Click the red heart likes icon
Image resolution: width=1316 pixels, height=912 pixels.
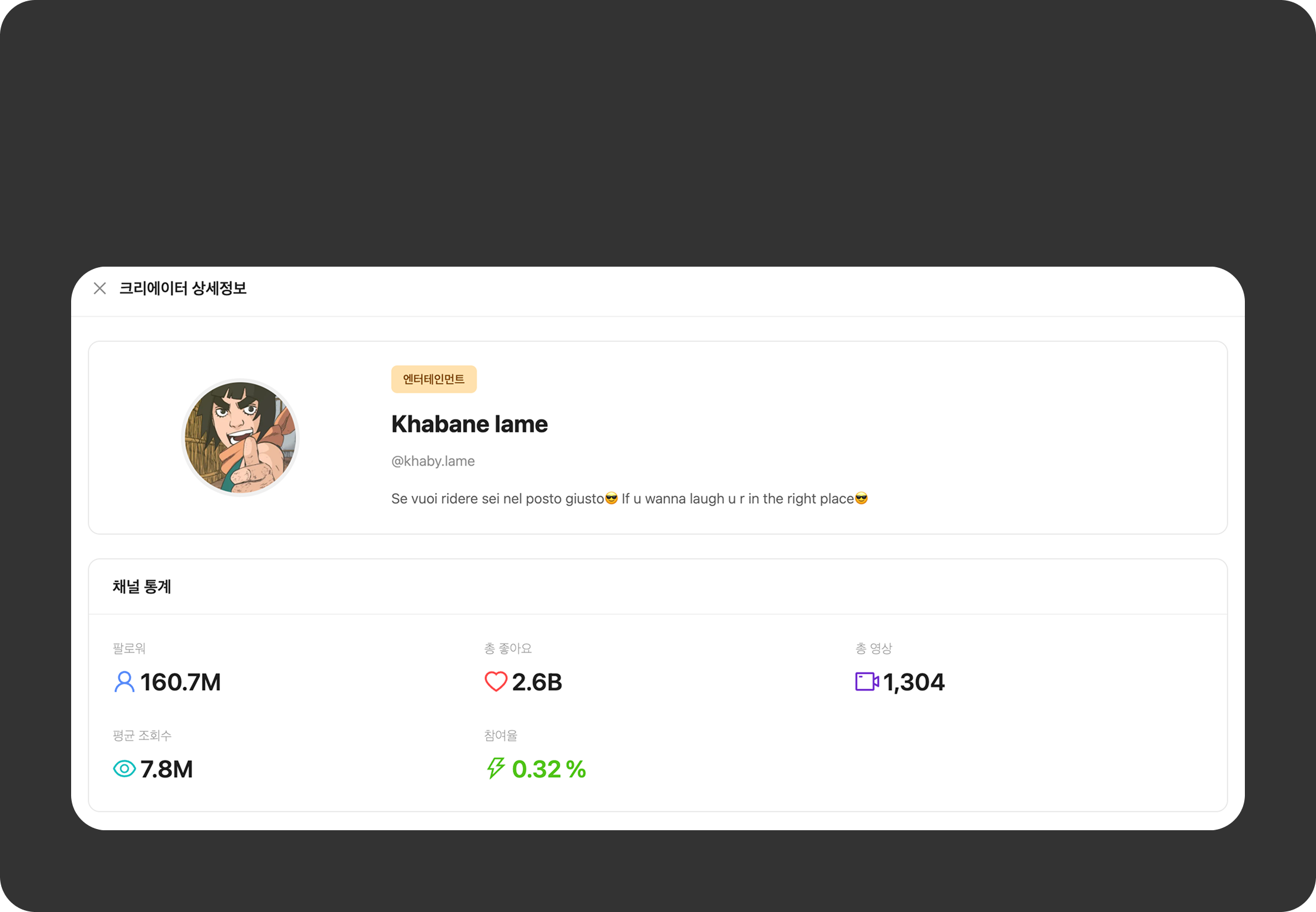coord(496,682)
